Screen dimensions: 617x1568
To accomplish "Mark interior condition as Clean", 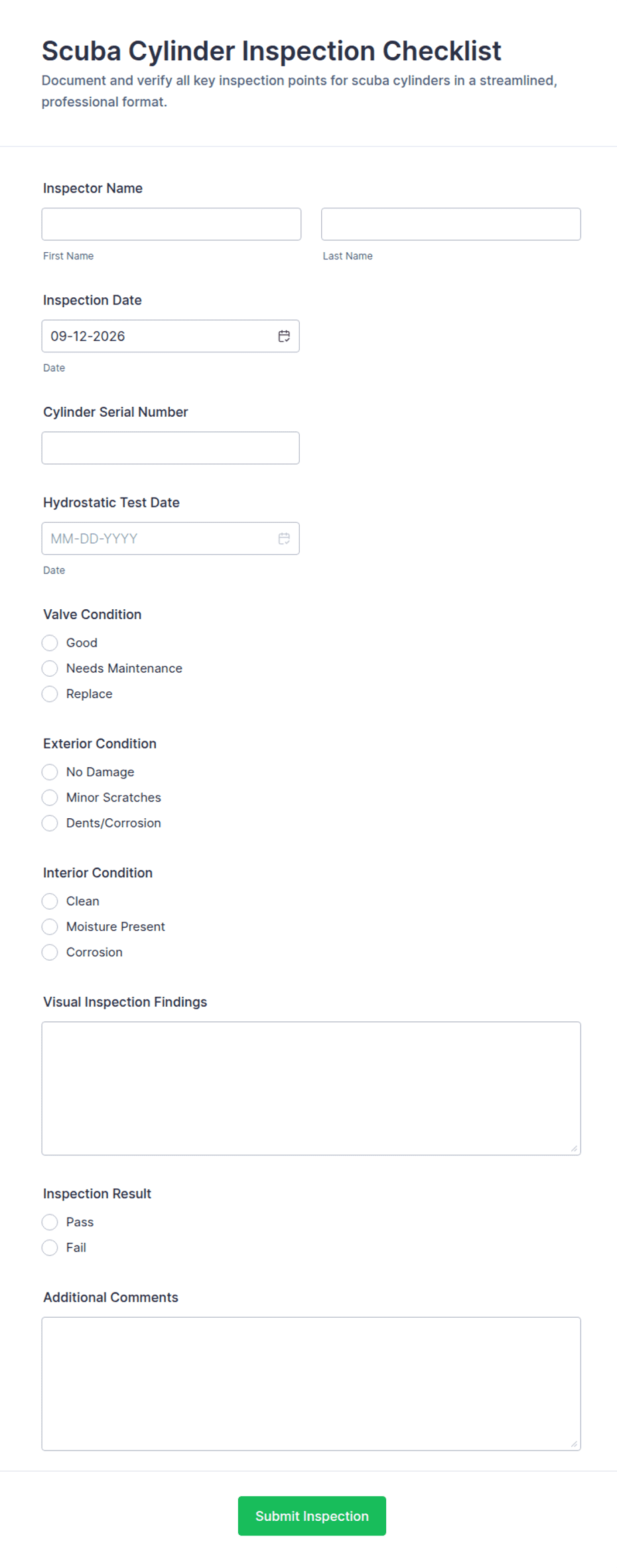I will pyautogui.click(x=50, y=901).
